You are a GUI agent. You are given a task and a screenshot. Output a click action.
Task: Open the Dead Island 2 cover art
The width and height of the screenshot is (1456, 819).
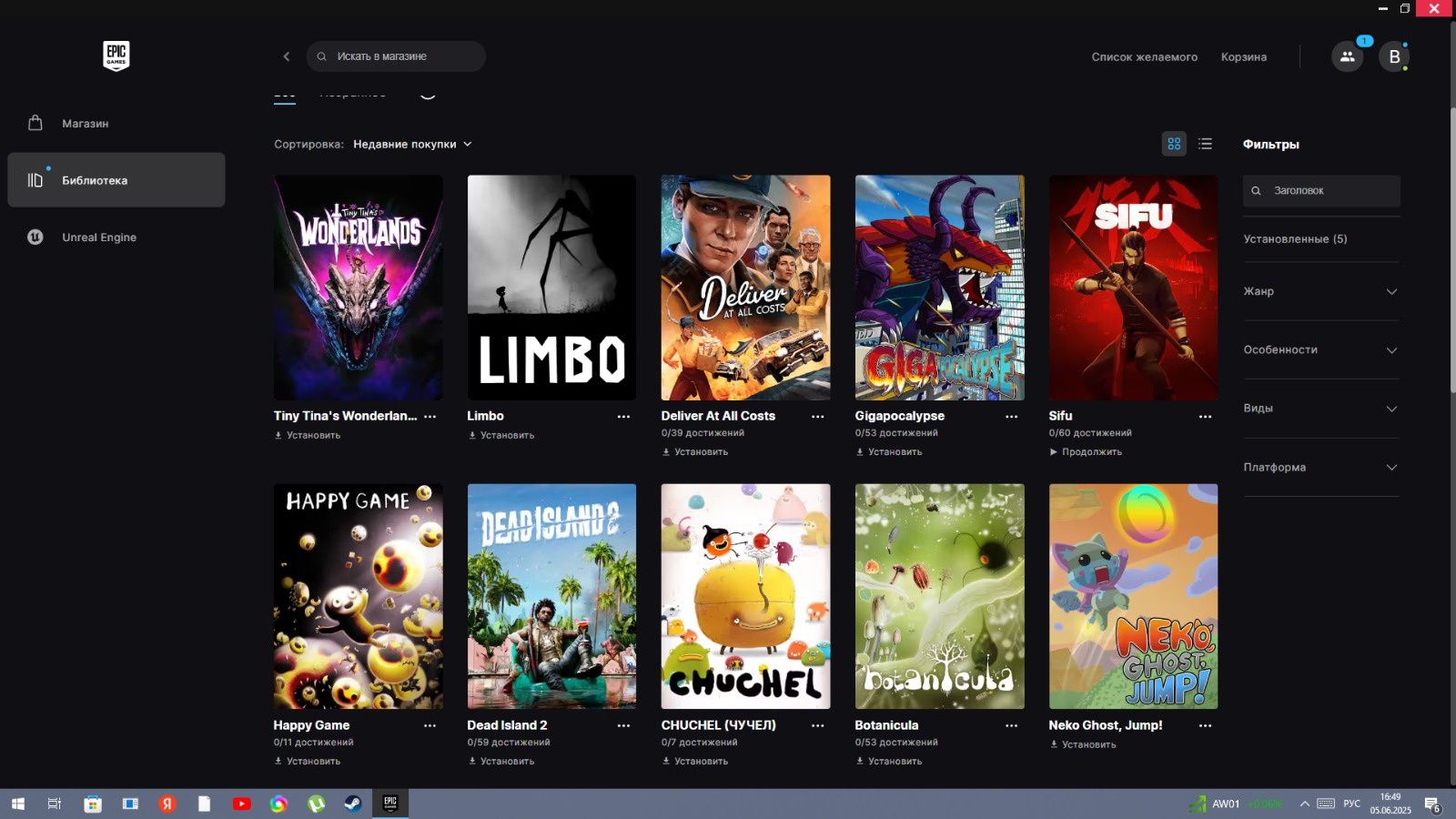point(551,596)
